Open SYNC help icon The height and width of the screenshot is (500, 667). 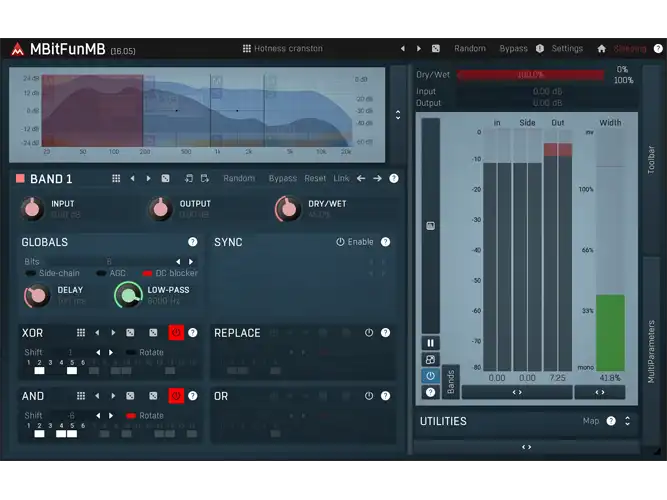point(385,242)
